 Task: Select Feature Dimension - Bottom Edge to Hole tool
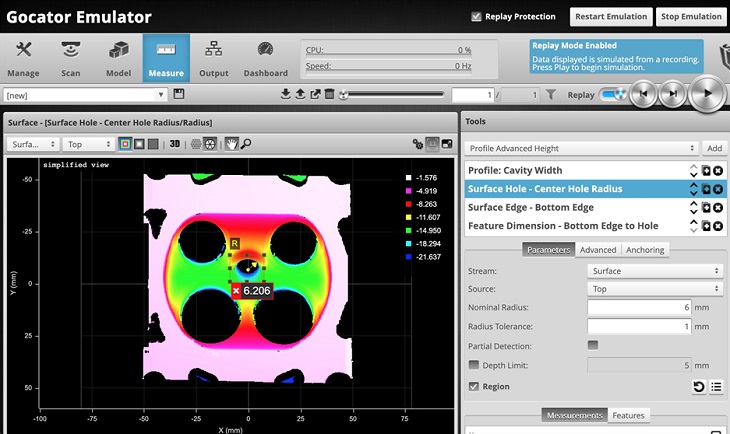(x=563, y=226)
